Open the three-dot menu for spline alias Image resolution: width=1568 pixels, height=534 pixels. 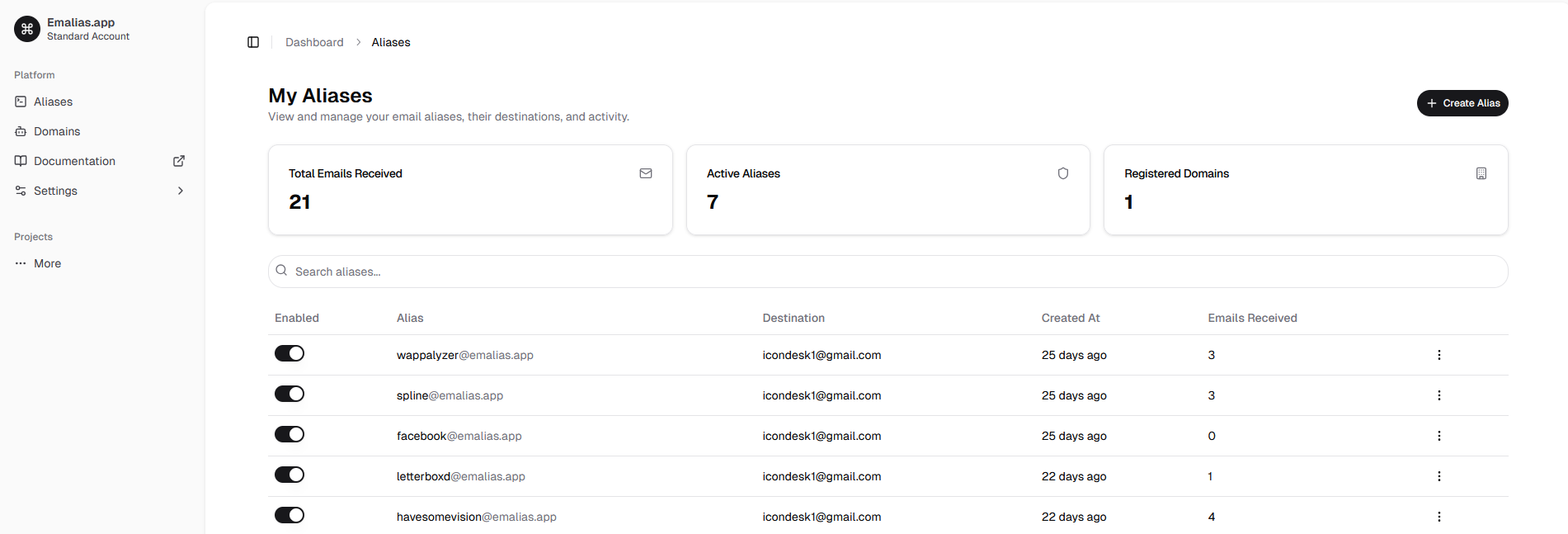point(1439,395)
